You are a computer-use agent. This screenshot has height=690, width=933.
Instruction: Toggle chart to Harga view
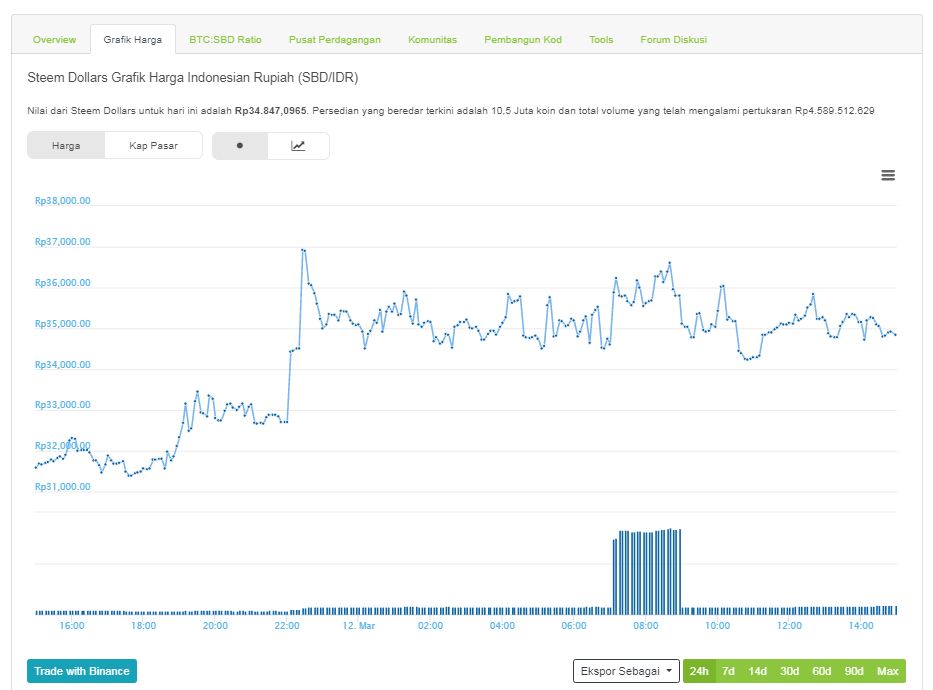click(x=66, y=146)
